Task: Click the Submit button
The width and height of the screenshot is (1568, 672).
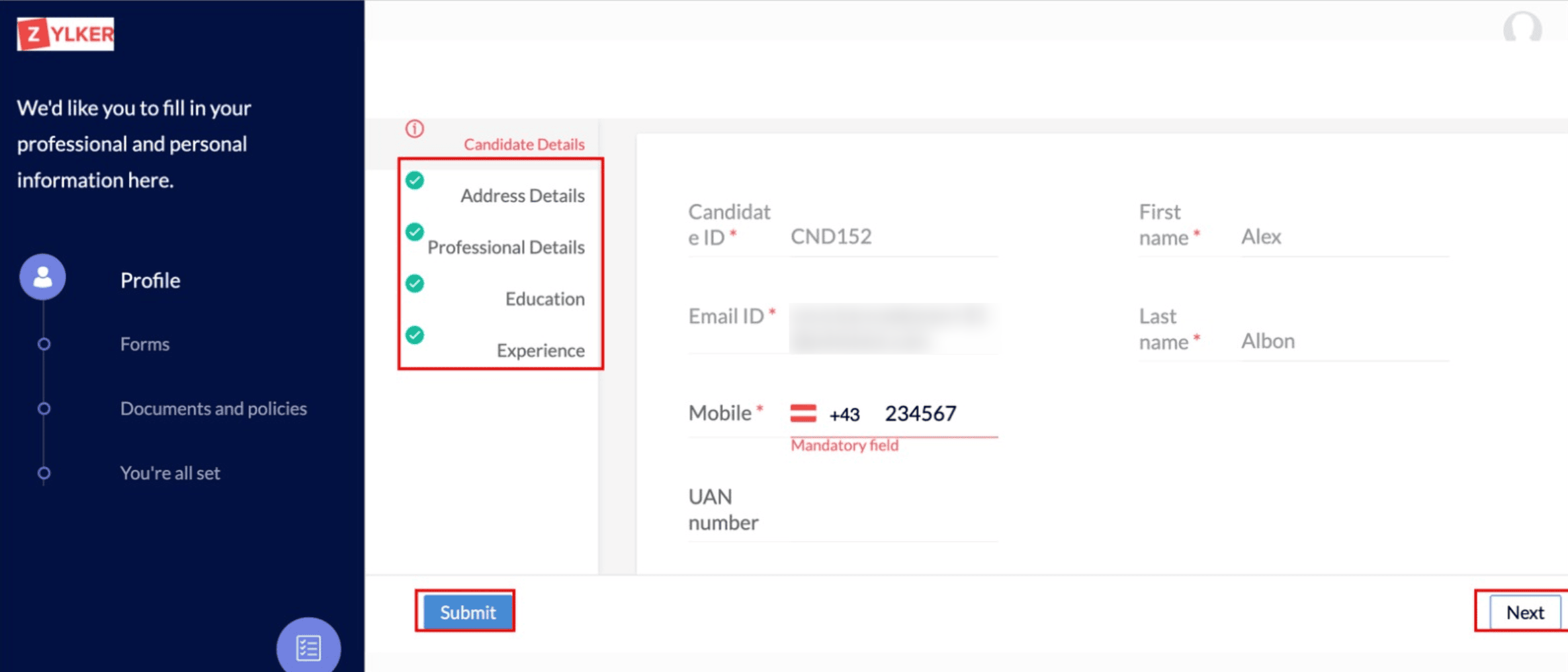Action: coord(468,612)
